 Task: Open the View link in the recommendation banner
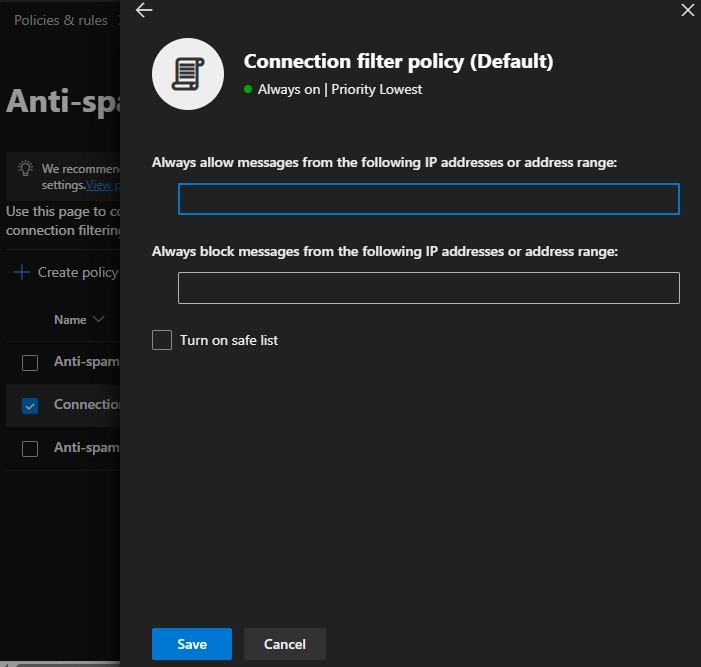pyautogui.click(x=103, y=185)
